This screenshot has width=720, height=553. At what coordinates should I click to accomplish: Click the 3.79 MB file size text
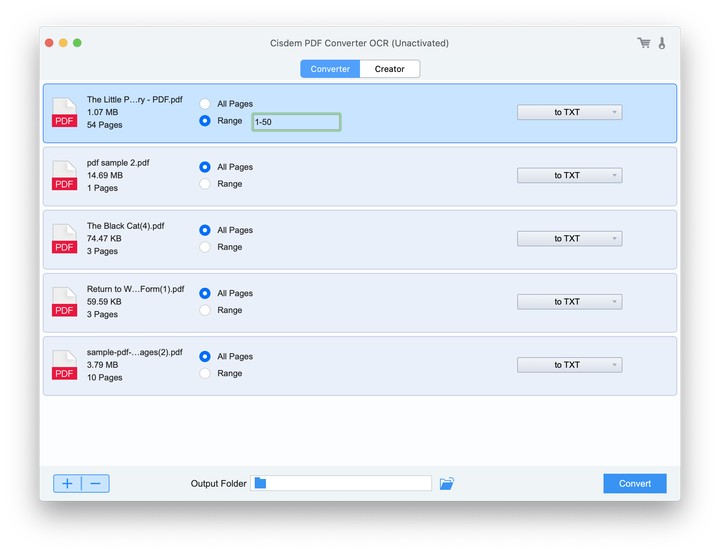point(102,365)
